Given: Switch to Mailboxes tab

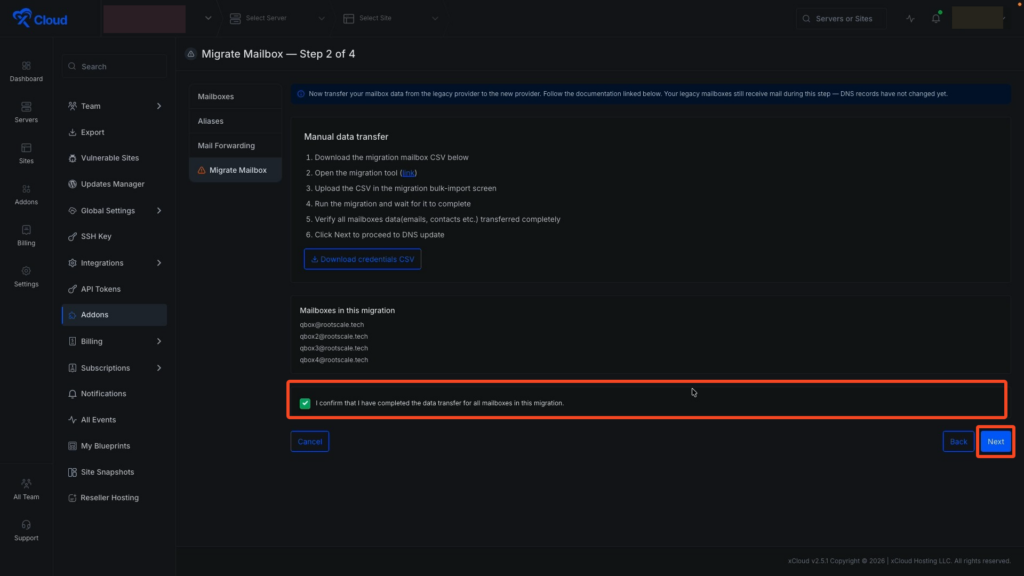Looking at the screenshot, I should click(x=235, y=96).
